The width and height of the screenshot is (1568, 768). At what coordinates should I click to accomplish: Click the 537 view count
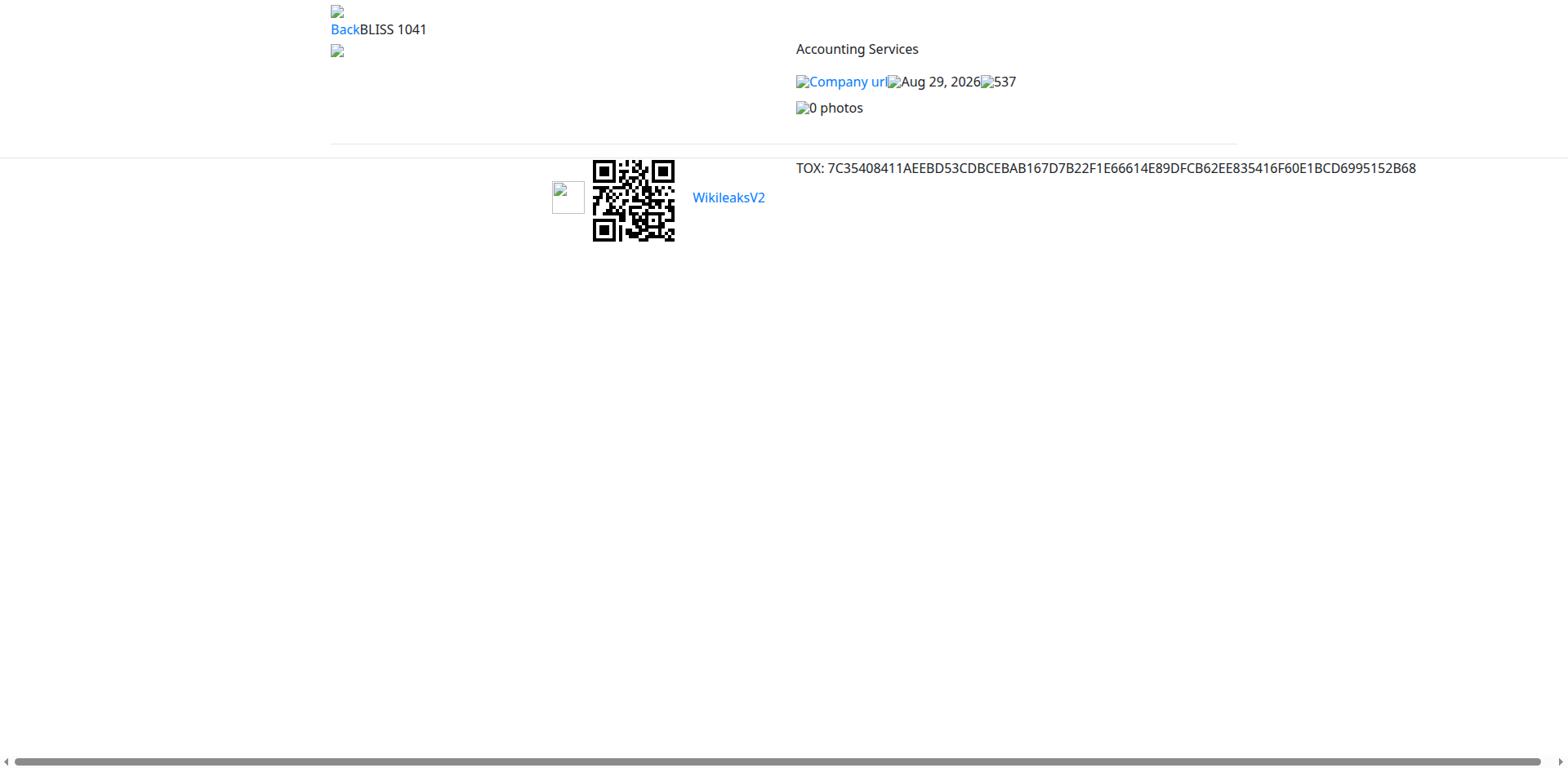click(x=1005, y=82)
